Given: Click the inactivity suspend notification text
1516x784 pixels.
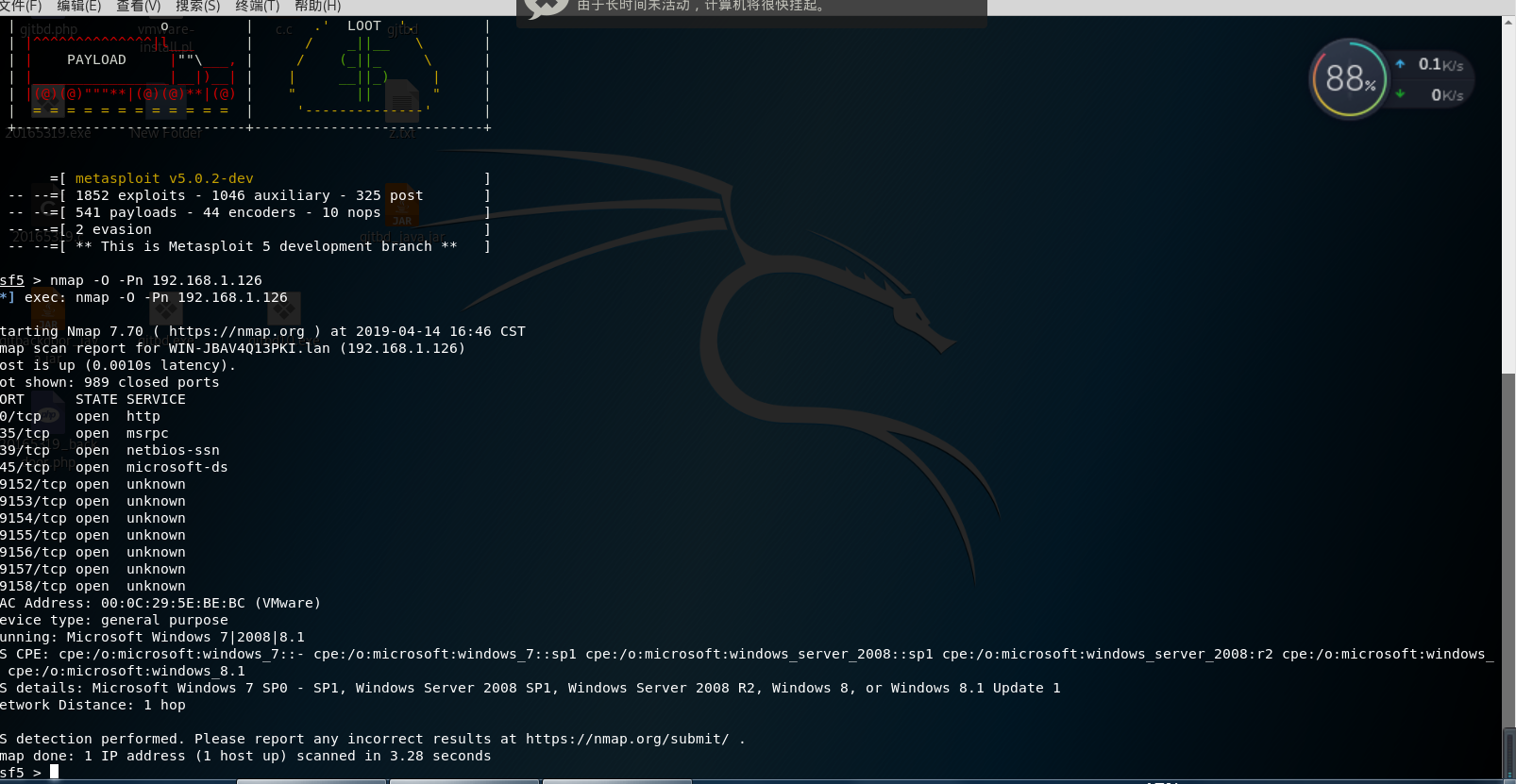Looking at the screenshot, I should (x=702, y=6).
